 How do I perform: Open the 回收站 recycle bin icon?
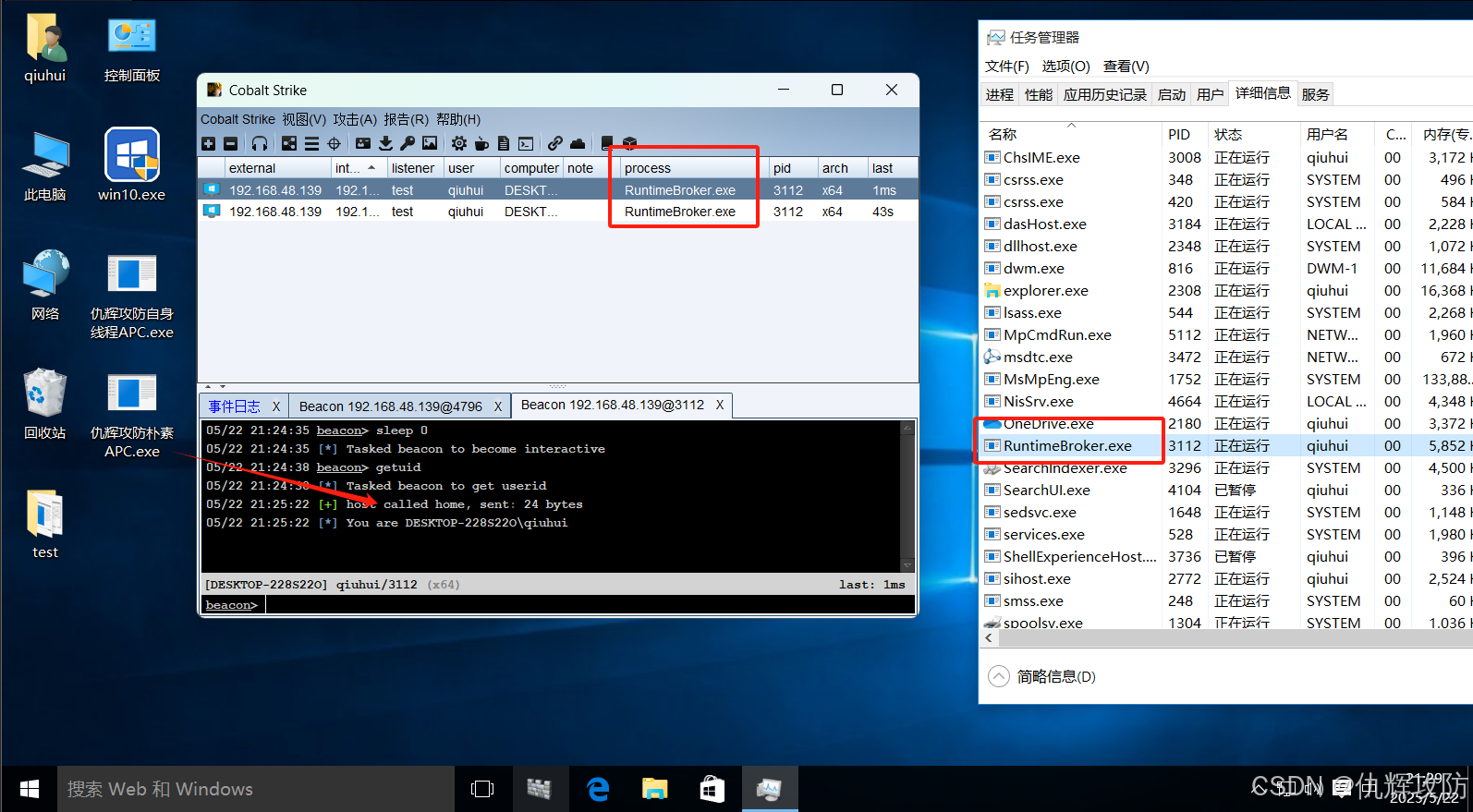click(44, 405)
